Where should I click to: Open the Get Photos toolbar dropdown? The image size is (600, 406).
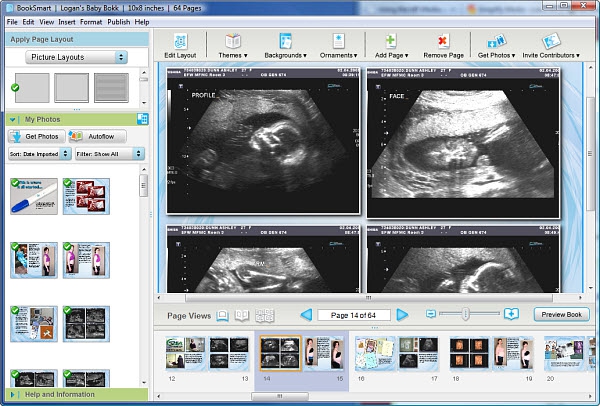pyautogui.click(x=496, y=46)
